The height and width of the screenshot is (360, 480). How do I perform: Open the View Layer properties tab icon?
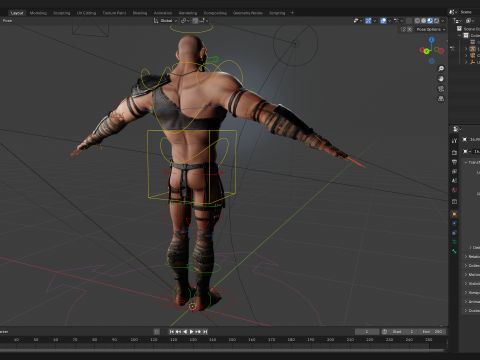coord(454,171)
